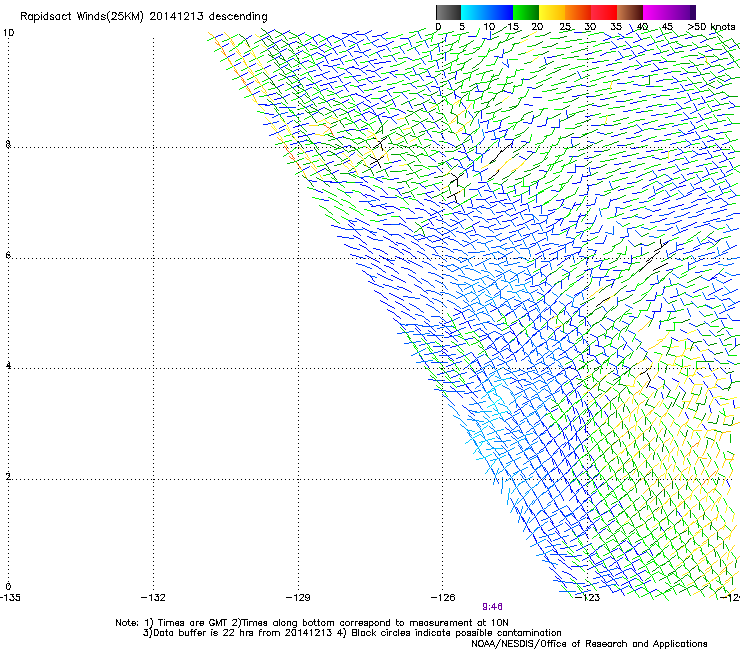Click the gray 0-5 knots legend swatch

point(448,12)
